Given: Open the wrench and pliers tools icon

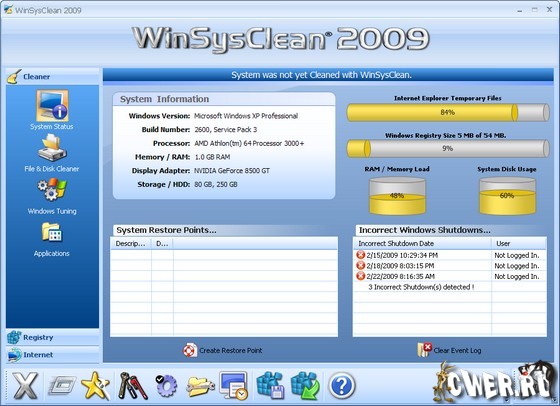Looking at the screenshot, I should [x=132, y=386].
